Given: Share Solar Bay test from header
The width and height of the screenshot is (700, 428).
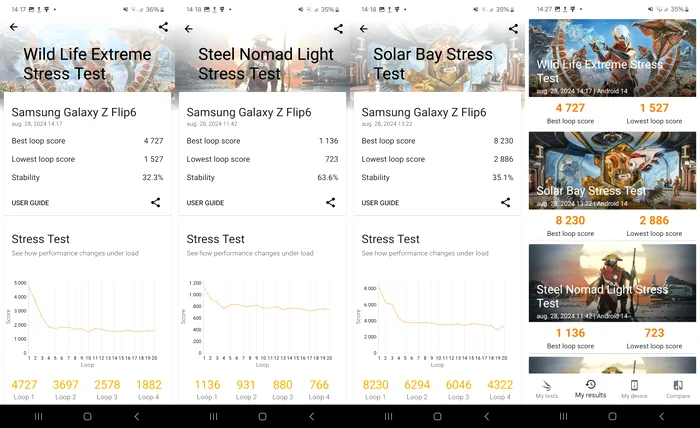Looking at the screenshot, I should pyautogui.click(x=513, y=29).
